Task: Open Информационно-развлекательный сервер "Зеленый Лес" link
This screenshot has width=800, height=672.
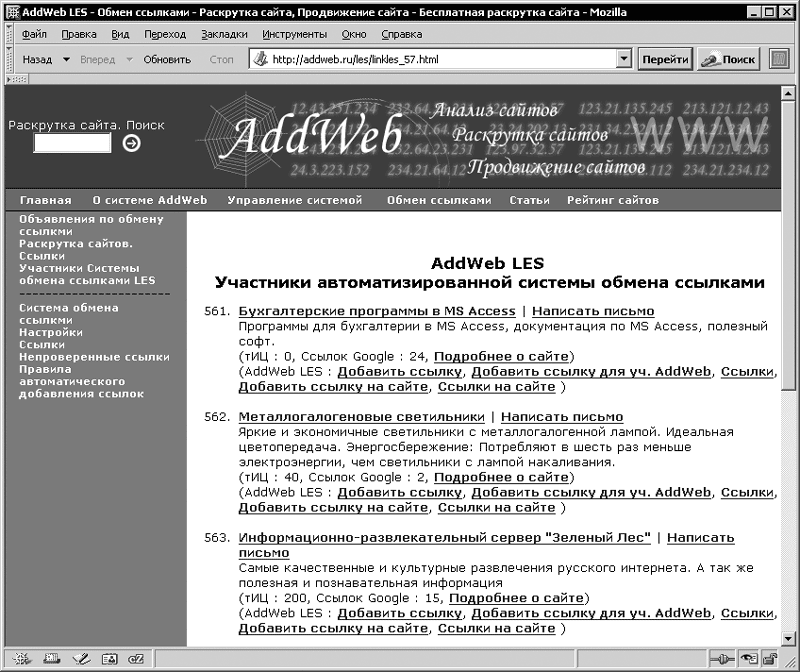Action: (444, 538)
